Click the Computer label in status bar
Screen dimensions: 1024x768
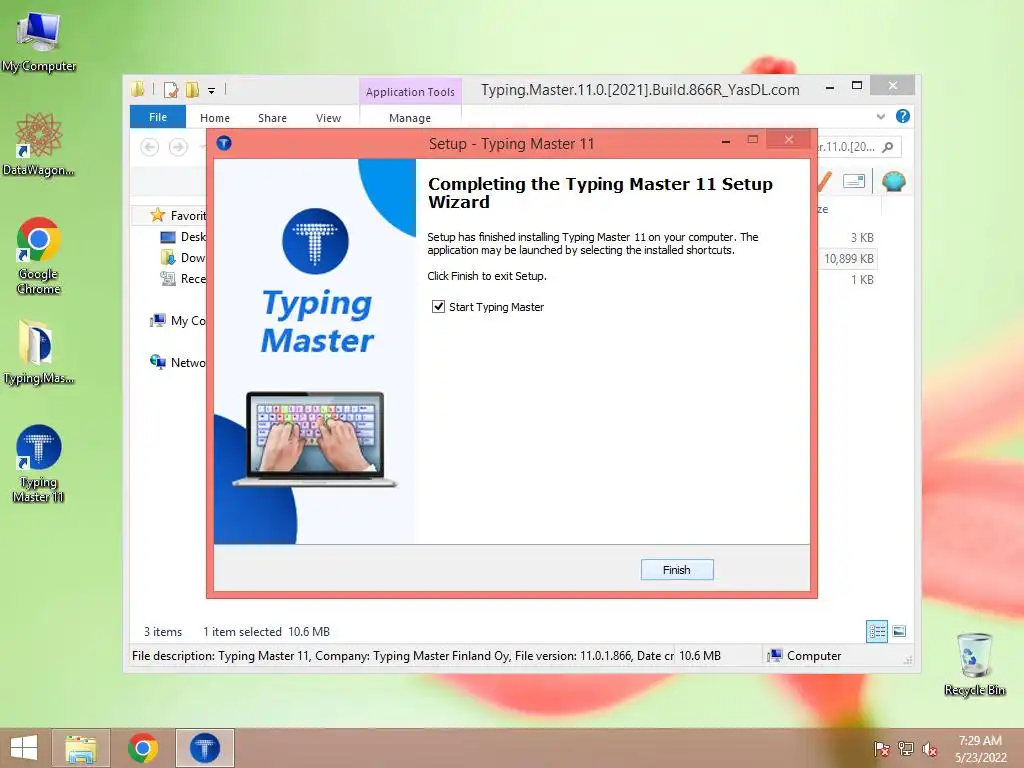[x=814, y=656]
